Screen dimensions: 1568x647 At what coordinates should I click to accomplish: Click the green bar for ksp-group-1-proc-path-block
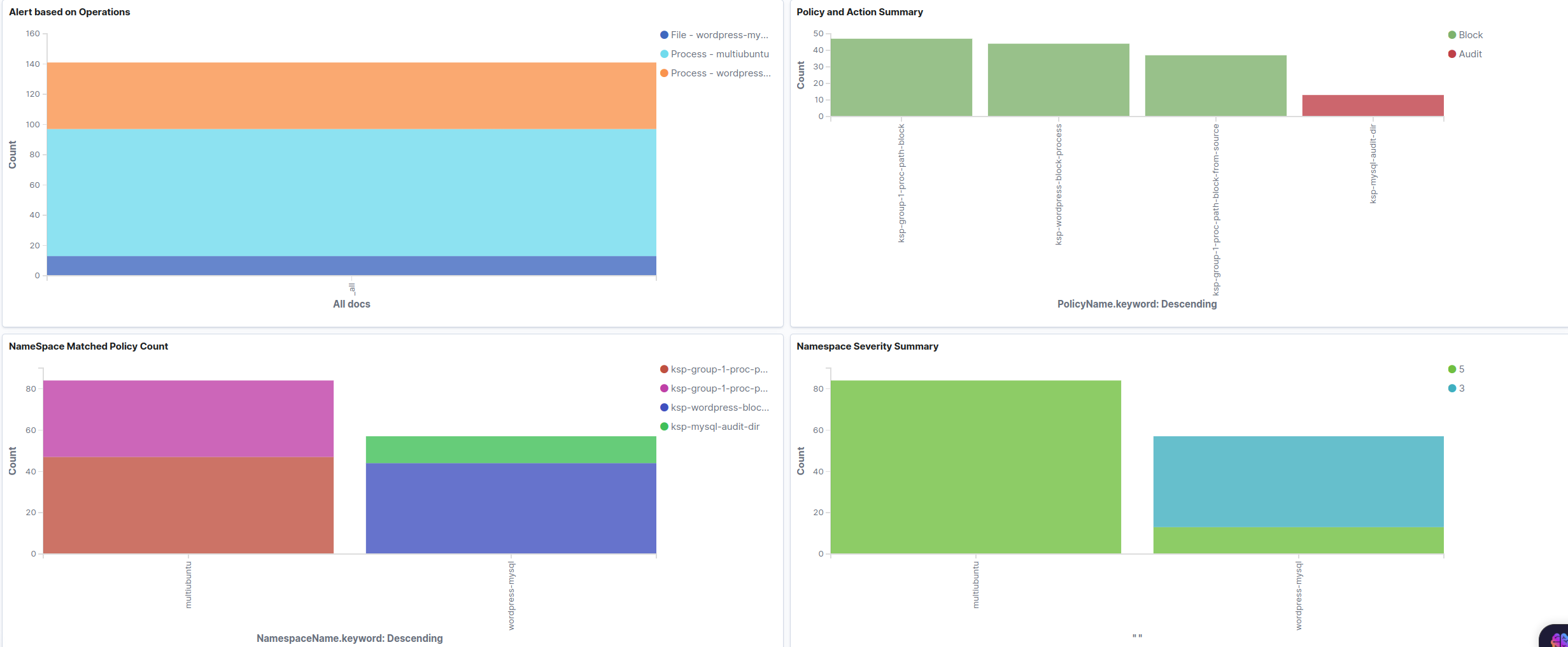point(901,78)
